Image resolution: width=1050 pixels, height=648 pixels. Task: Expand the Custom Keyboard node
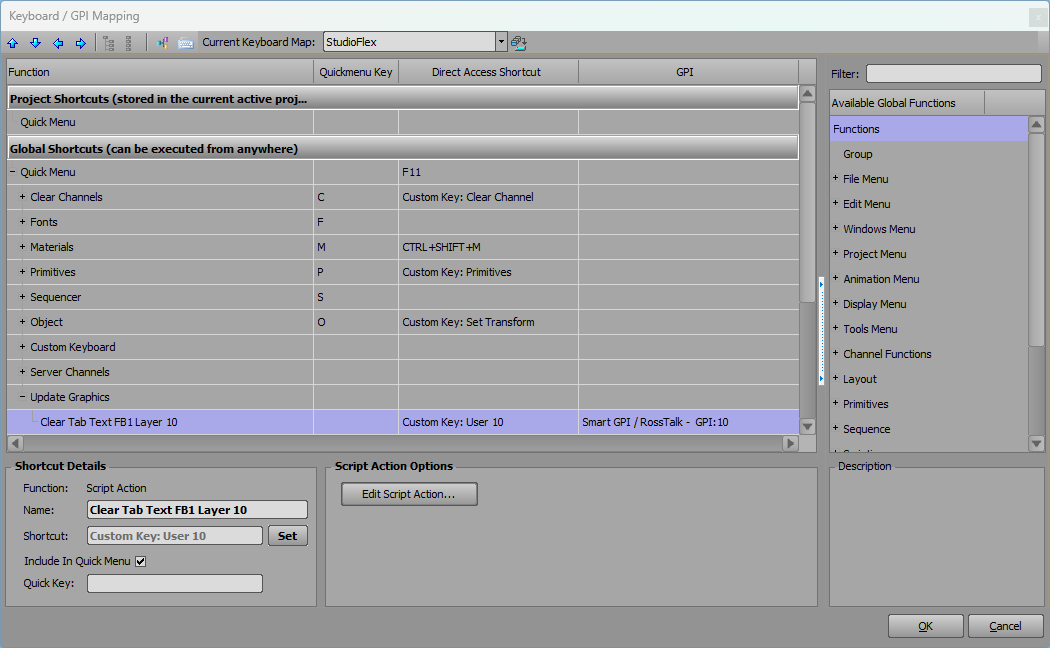point(22,347)
